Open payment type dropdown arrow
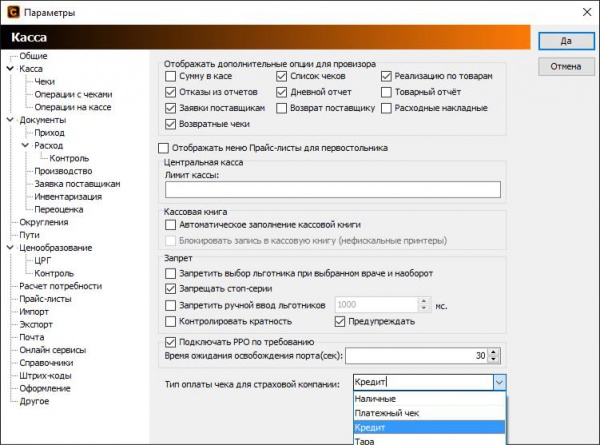The width and height of the screenshot is (600, 445). [498, 382]
